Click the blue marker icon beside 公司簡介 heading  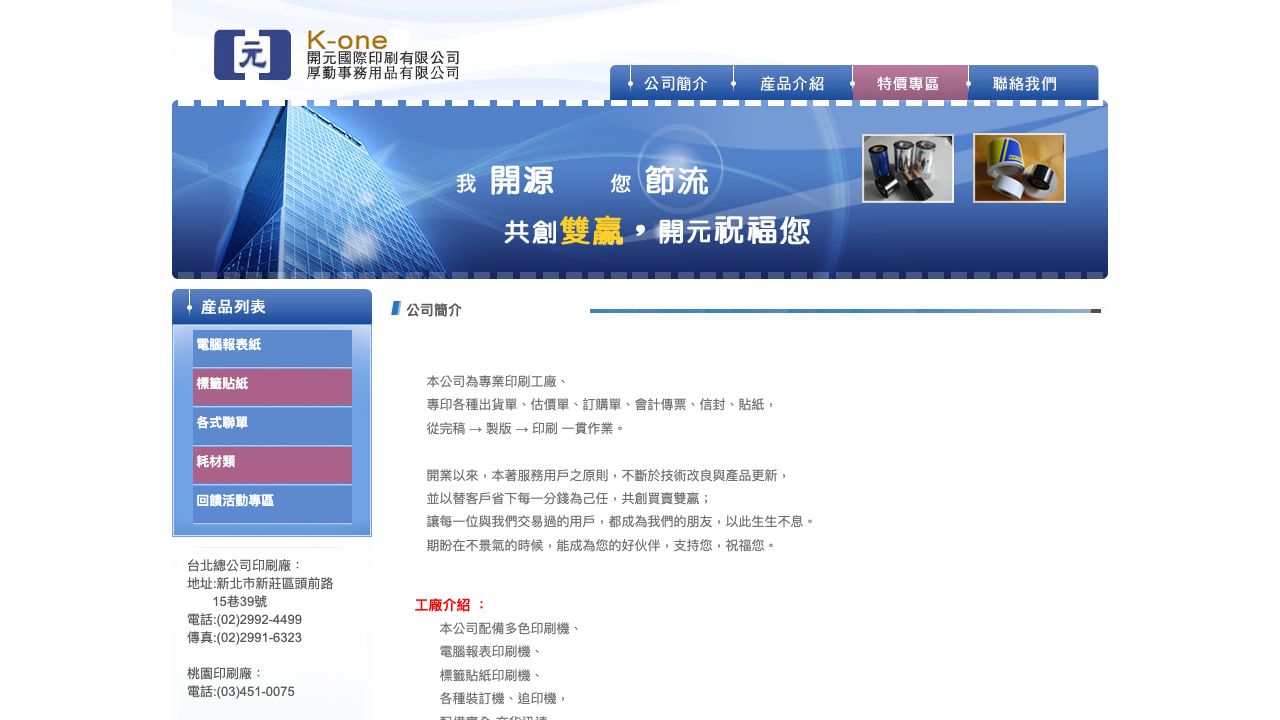pos(395,309)
